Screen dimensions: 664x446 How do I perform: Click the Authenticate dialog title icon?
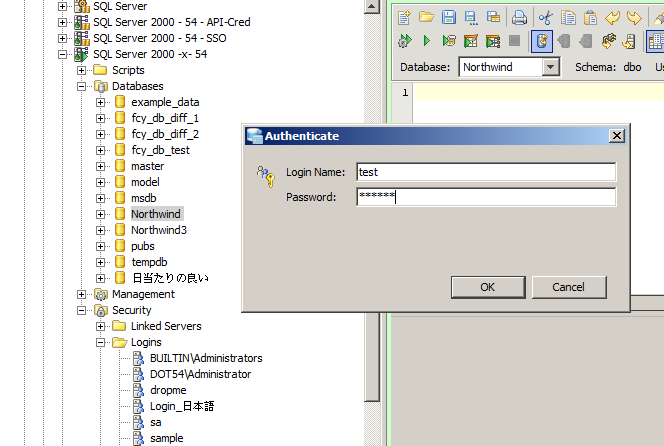pyautogui.click(x=255, y=136)
